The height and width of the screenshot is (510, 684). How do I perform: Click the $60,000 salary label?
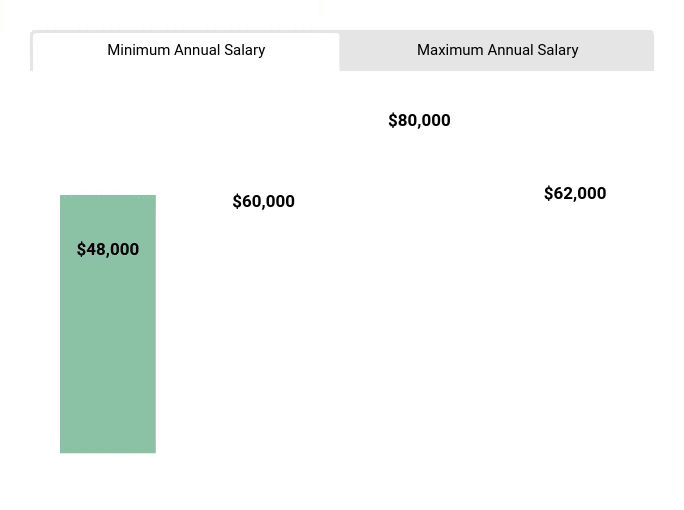pos(263,201)
